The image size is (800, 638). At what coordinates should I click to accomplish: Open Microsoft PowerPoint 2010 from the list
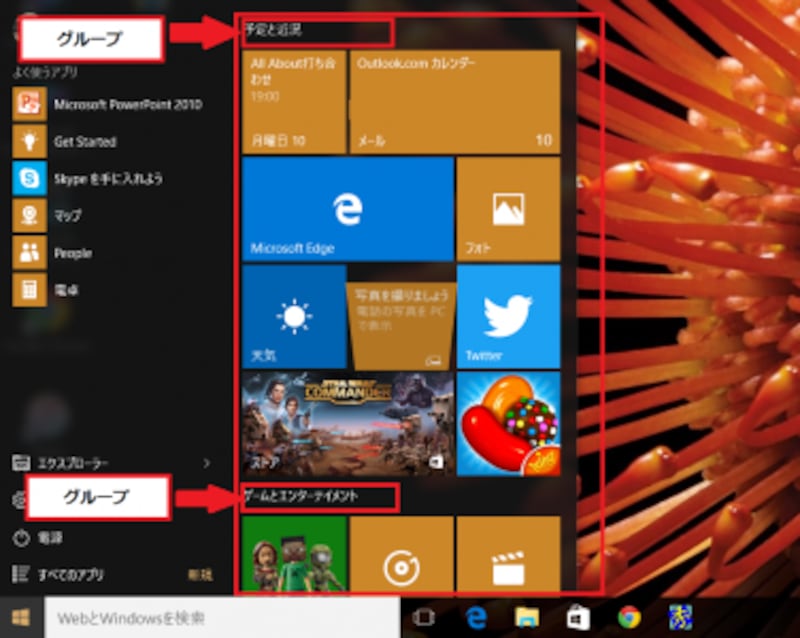tap(108, 104)
